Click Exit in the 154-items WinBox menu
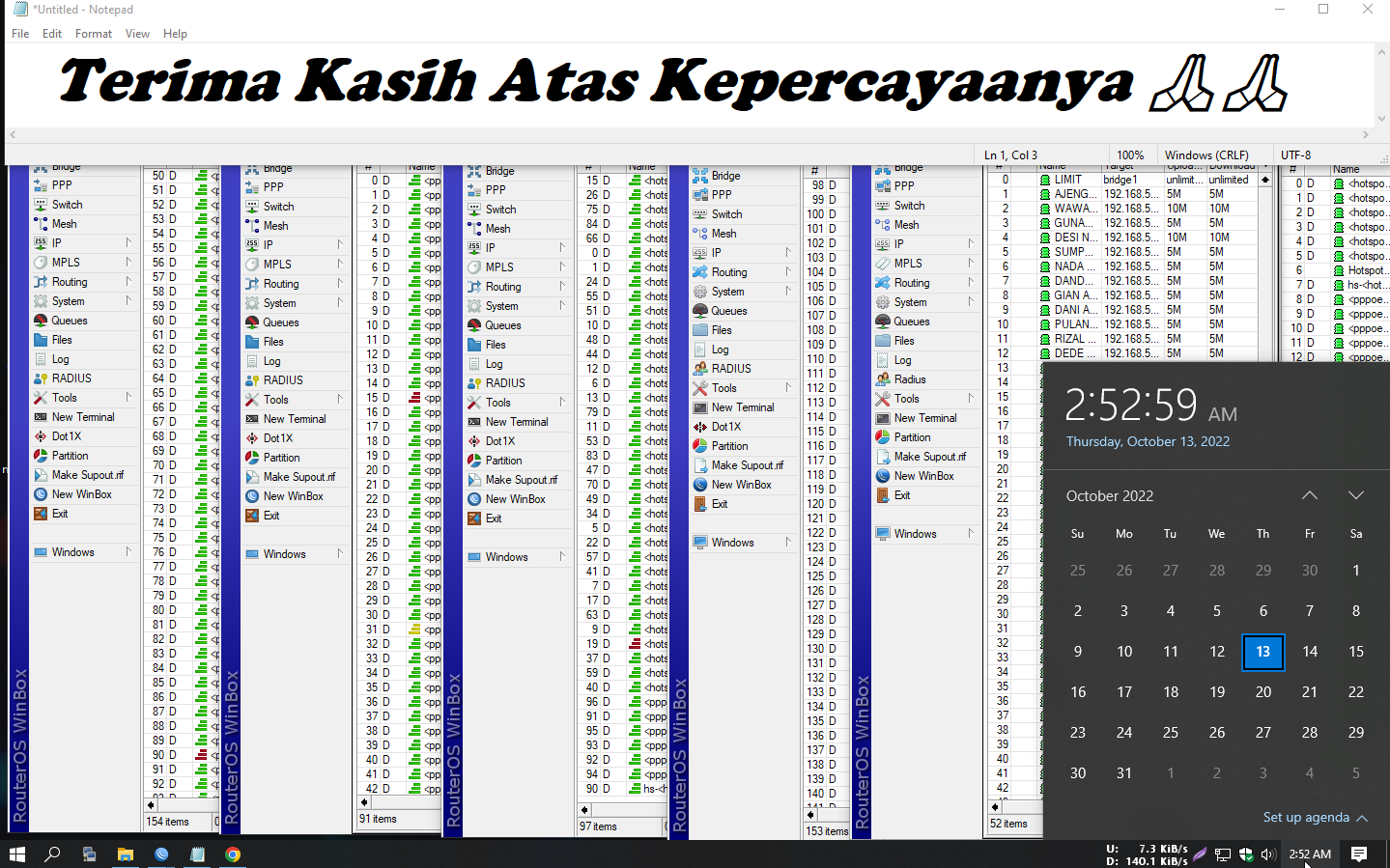This screenshot has width=1390, height=868. pyautogui.click(x=60, y=514)
